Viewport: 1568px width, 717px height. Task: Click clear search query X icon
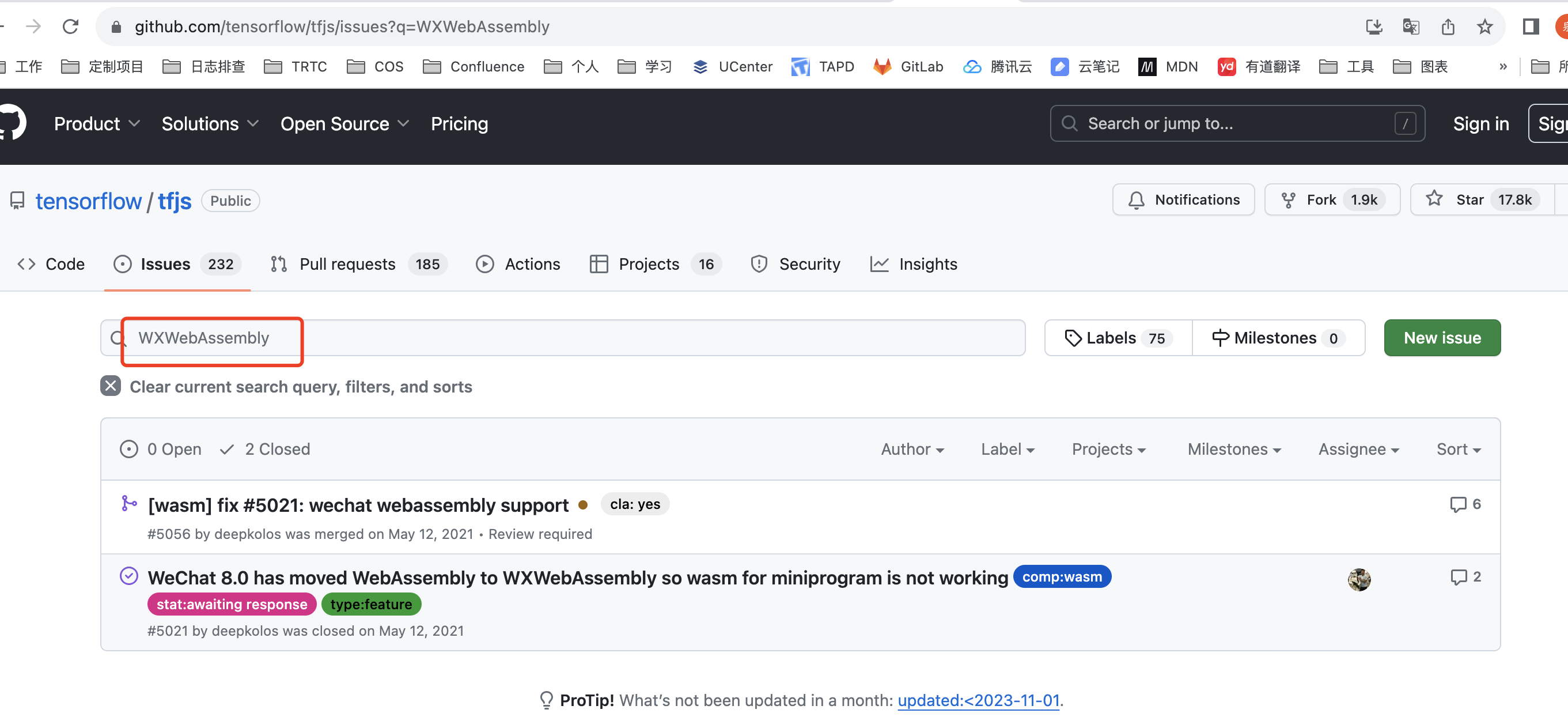point(110,386)
